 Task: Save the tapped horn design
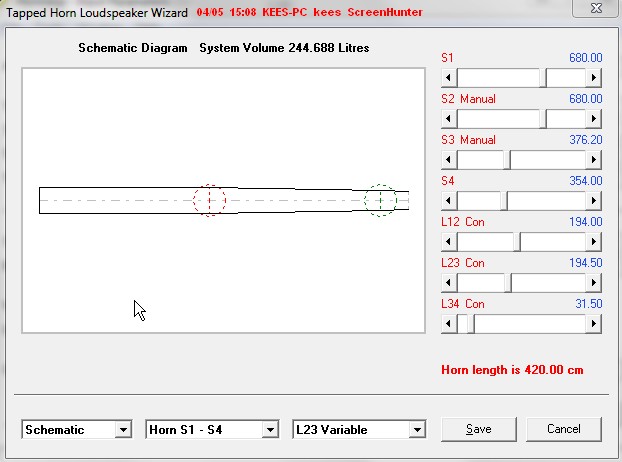point(479,429)
